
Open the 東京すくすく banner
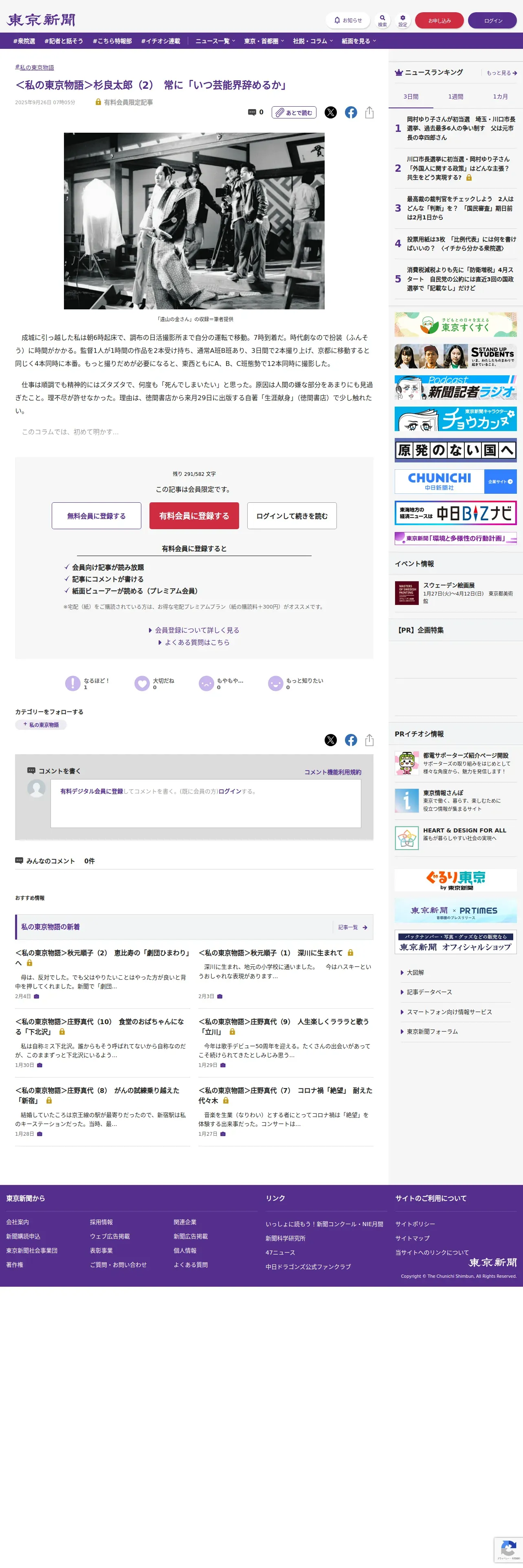(x=455, y=325)
